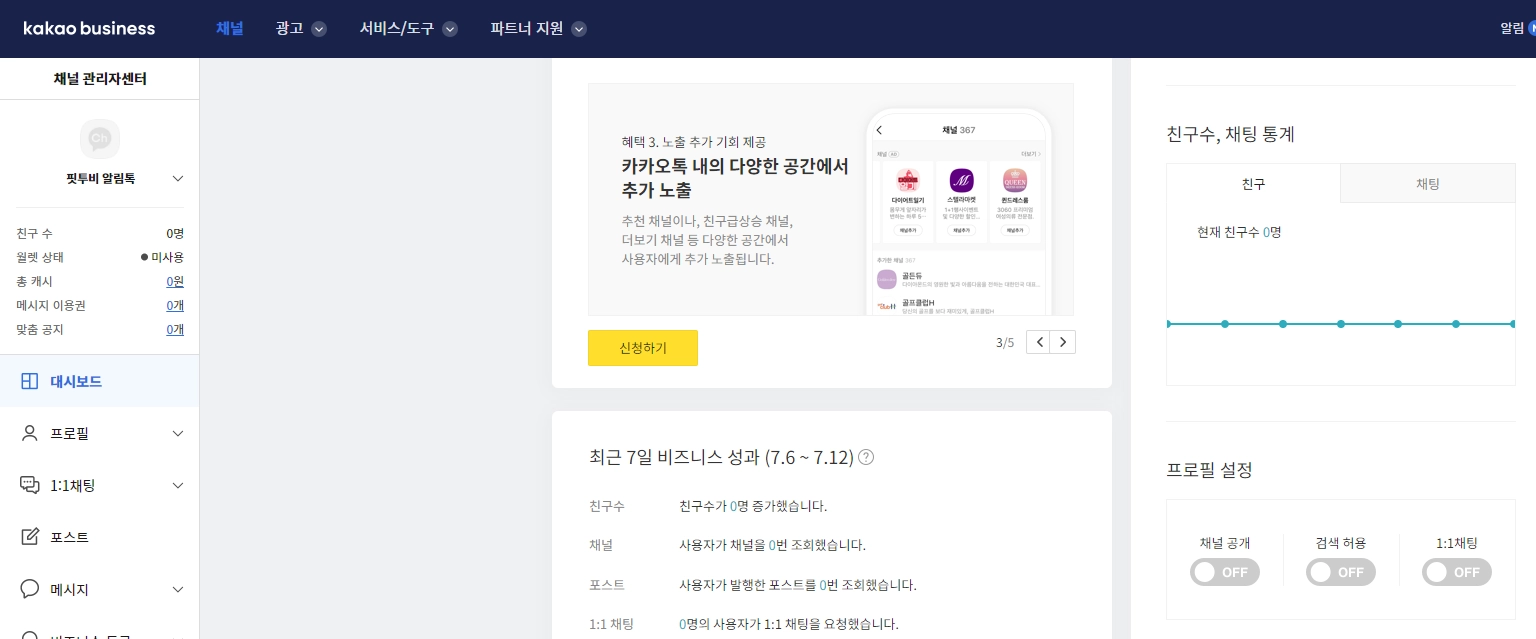This screenshot has width=1536, height=639.
Task: Click the 핏투비 알림톡 channel name
Action: 100,178
